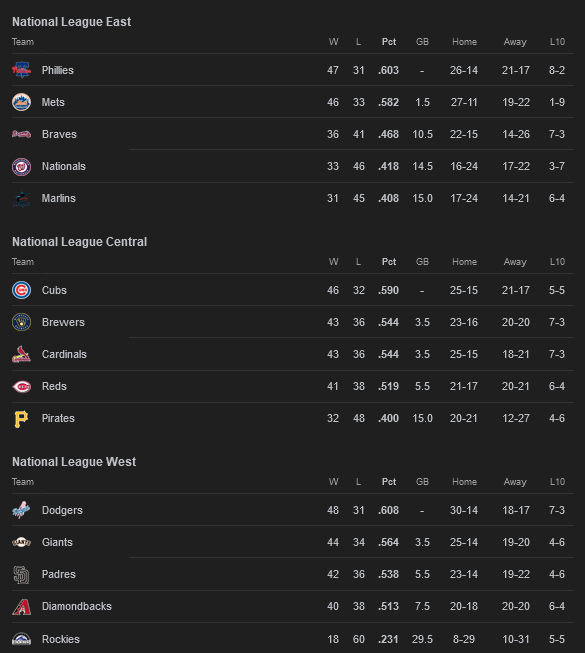Click the Reds team logo

[x=21, y=386]
